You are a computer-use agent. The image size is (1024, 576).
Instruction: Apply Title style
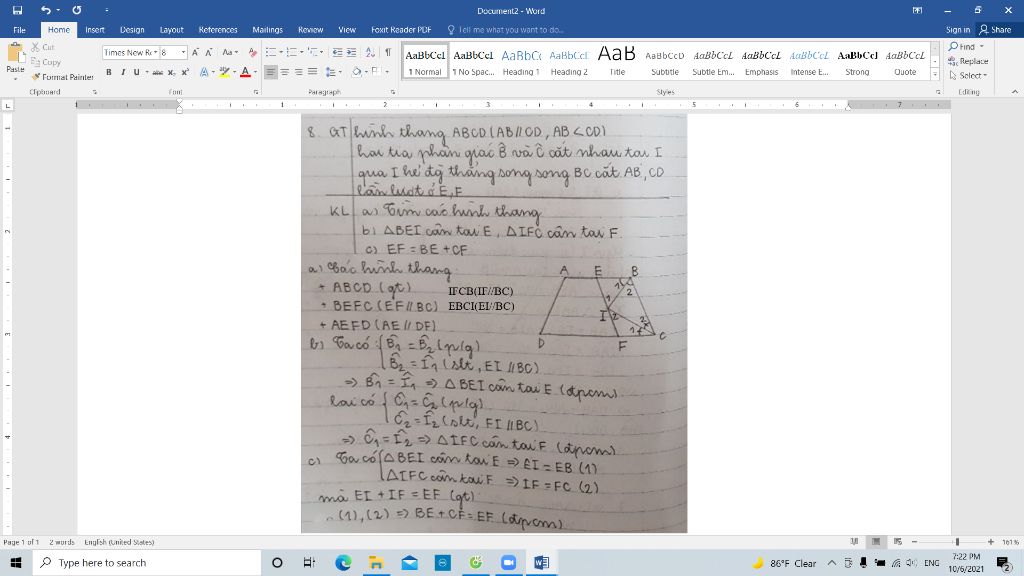point(616,62)
